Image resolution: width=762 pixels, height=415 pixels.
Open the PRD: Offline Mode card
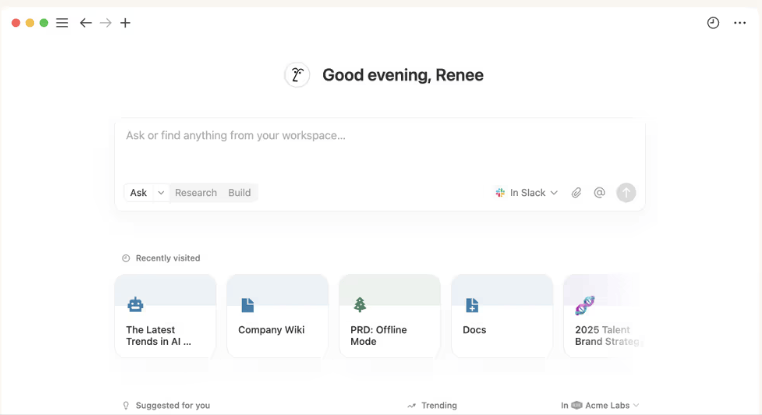pos(390,316)
